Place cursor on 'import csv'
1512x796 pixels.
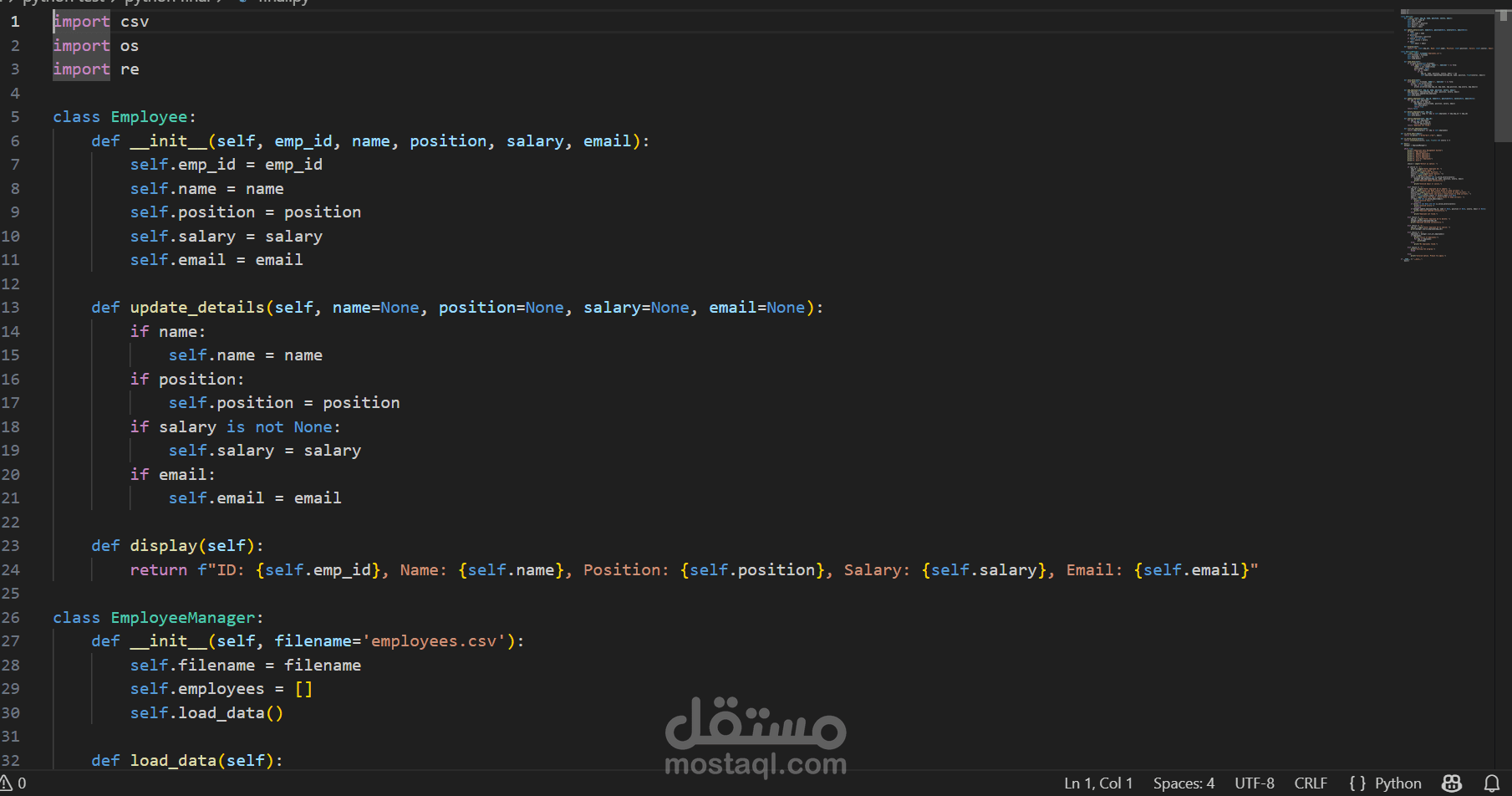(101, 22)
